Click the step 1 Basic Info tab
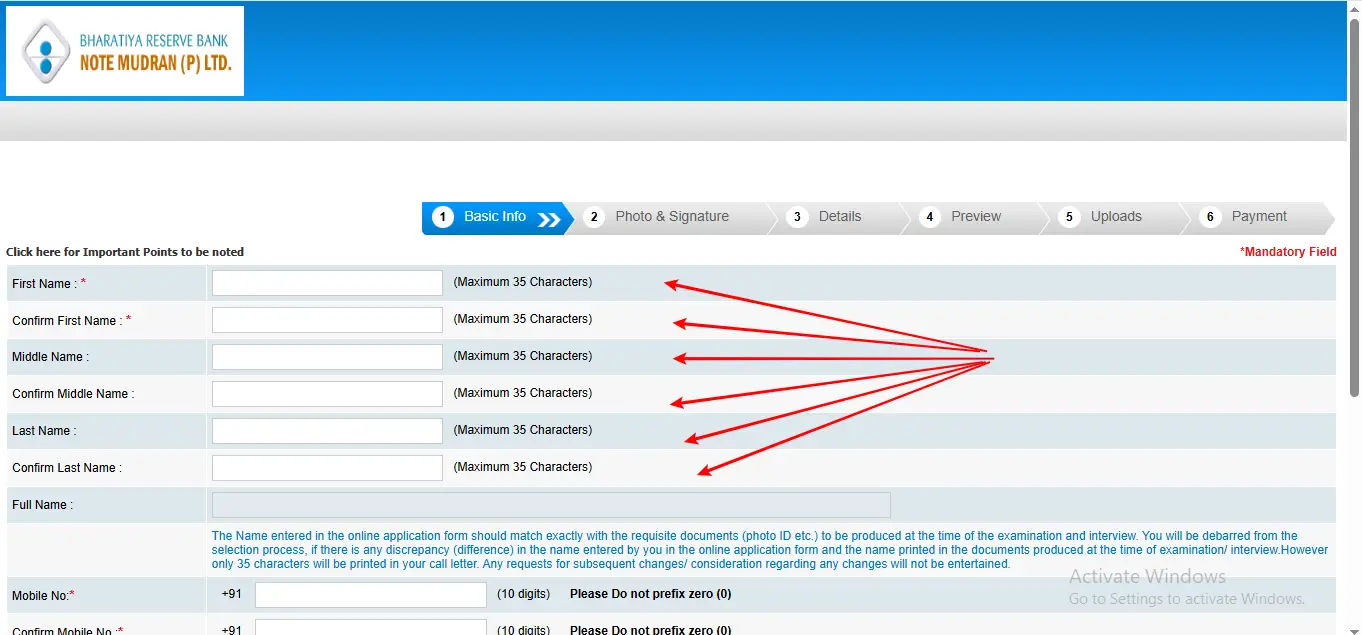This screenshot has width=1362, height=635. (494, 217)
